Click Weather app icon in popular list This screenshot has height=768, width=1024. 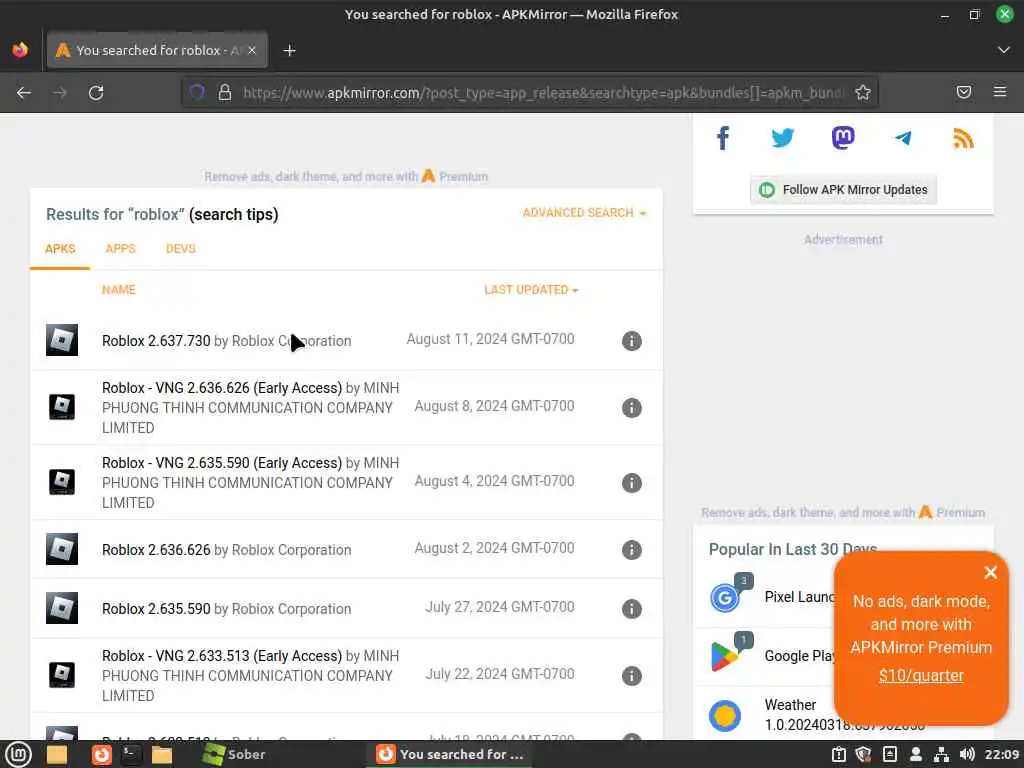pyautogui.click(x=725, y=715)
